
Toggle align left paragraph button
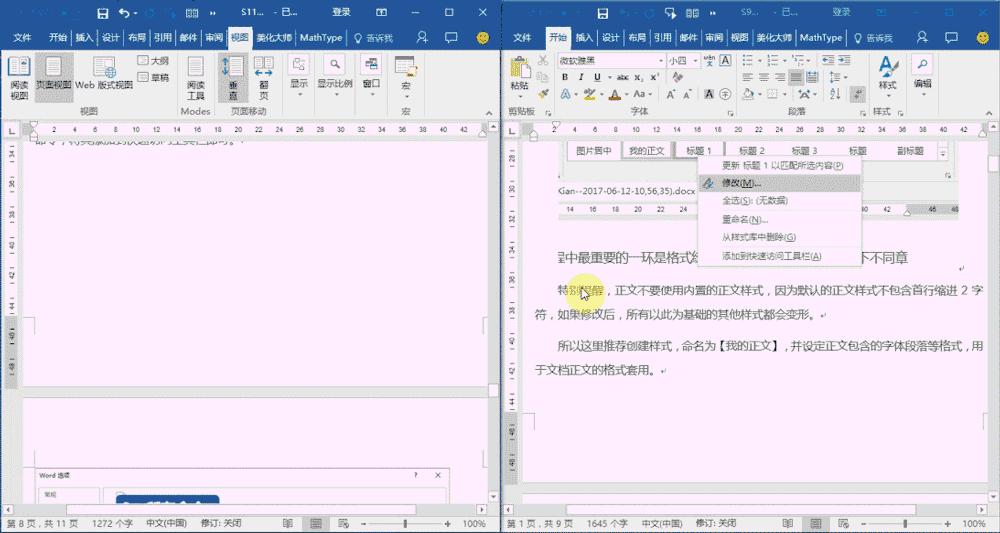748,77
